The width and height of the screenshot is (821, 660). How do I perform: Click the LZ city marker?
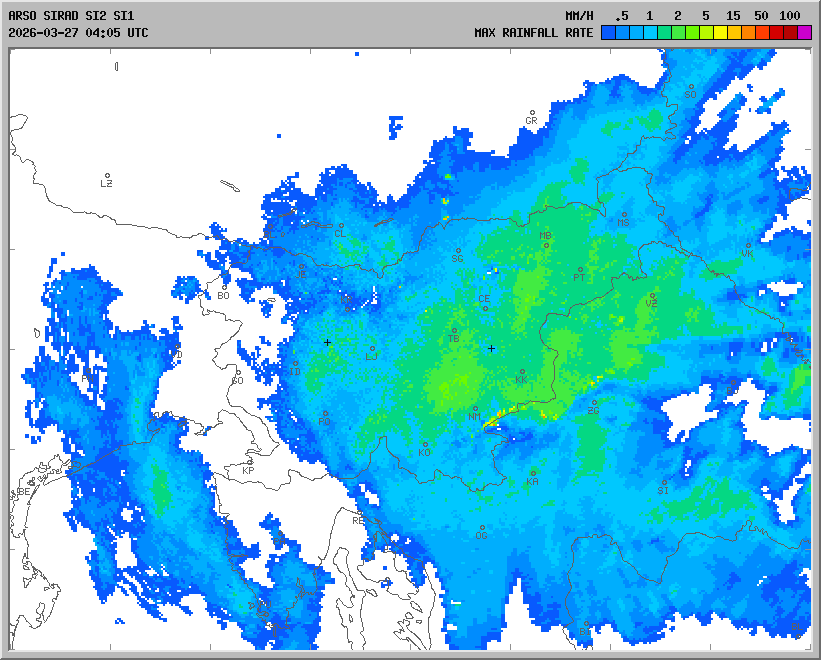(108, 176)
